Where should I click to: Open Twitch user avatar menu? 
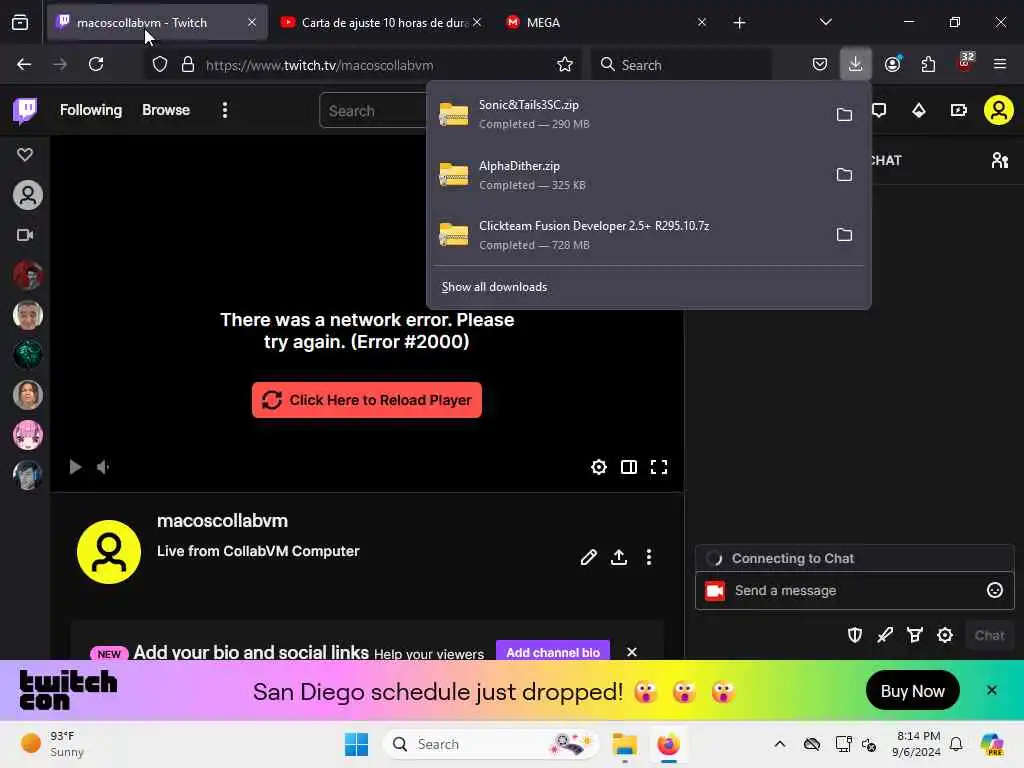pyautogui.click(x=999, y=110)
